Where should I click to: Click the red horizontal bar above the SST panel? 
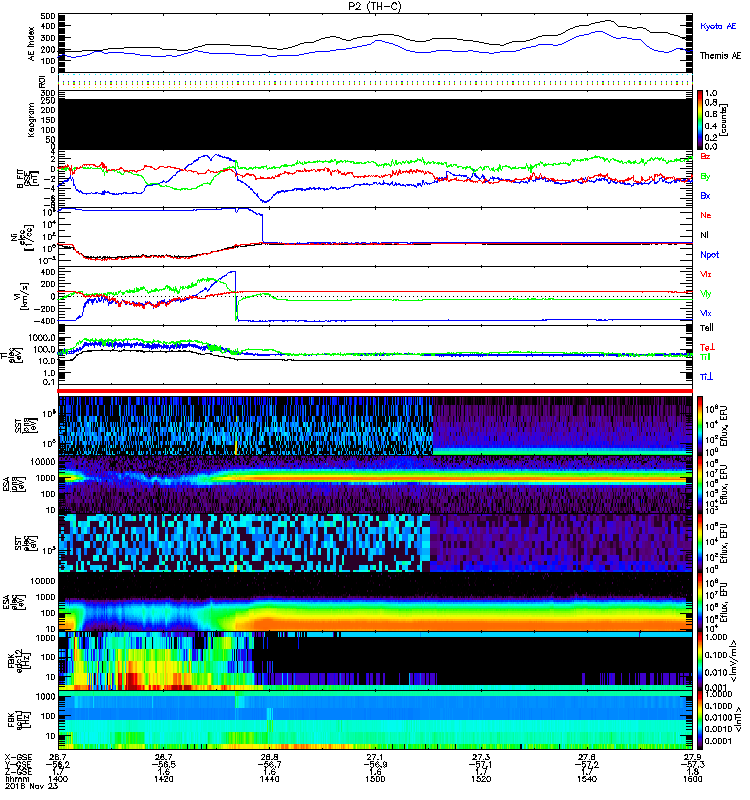coord(375,391)
